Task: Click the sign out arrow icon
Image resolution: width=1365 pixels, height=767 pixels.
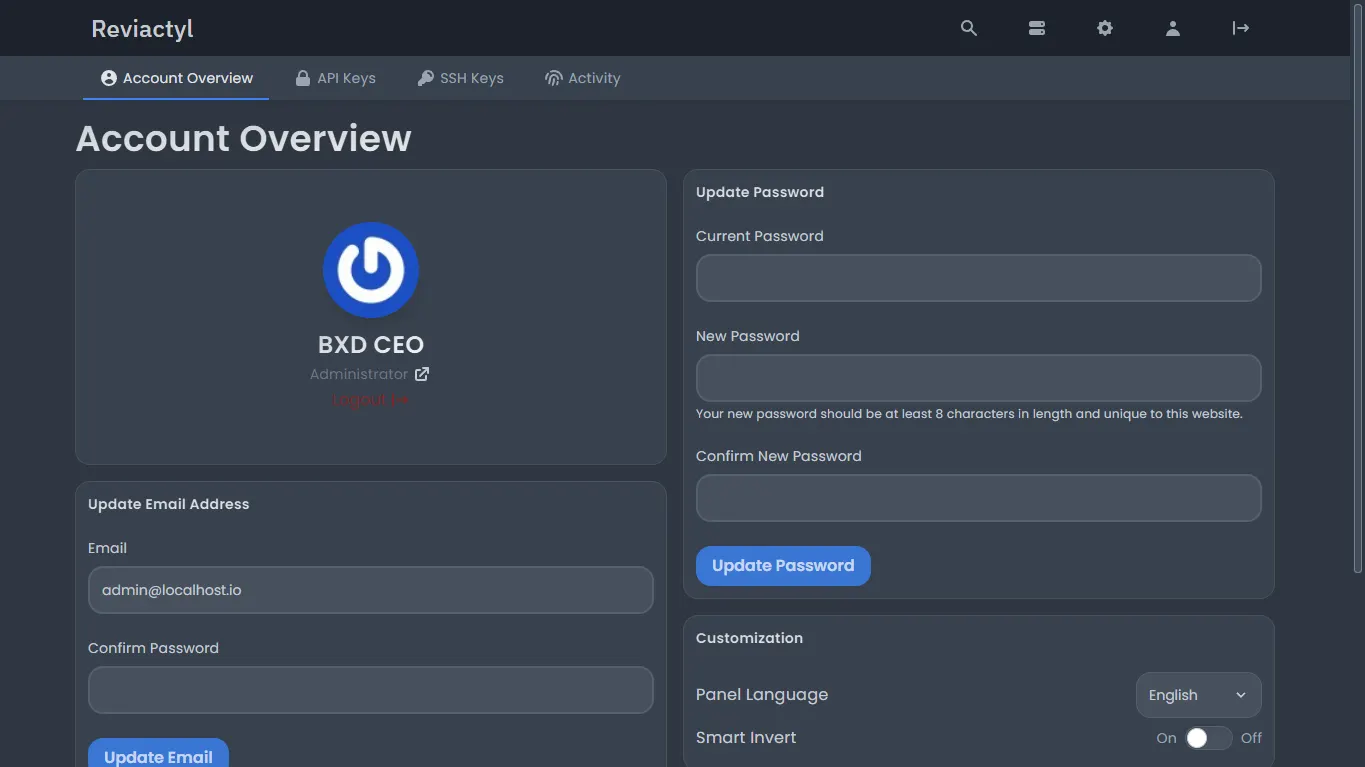Action: tap(1240, 28)
